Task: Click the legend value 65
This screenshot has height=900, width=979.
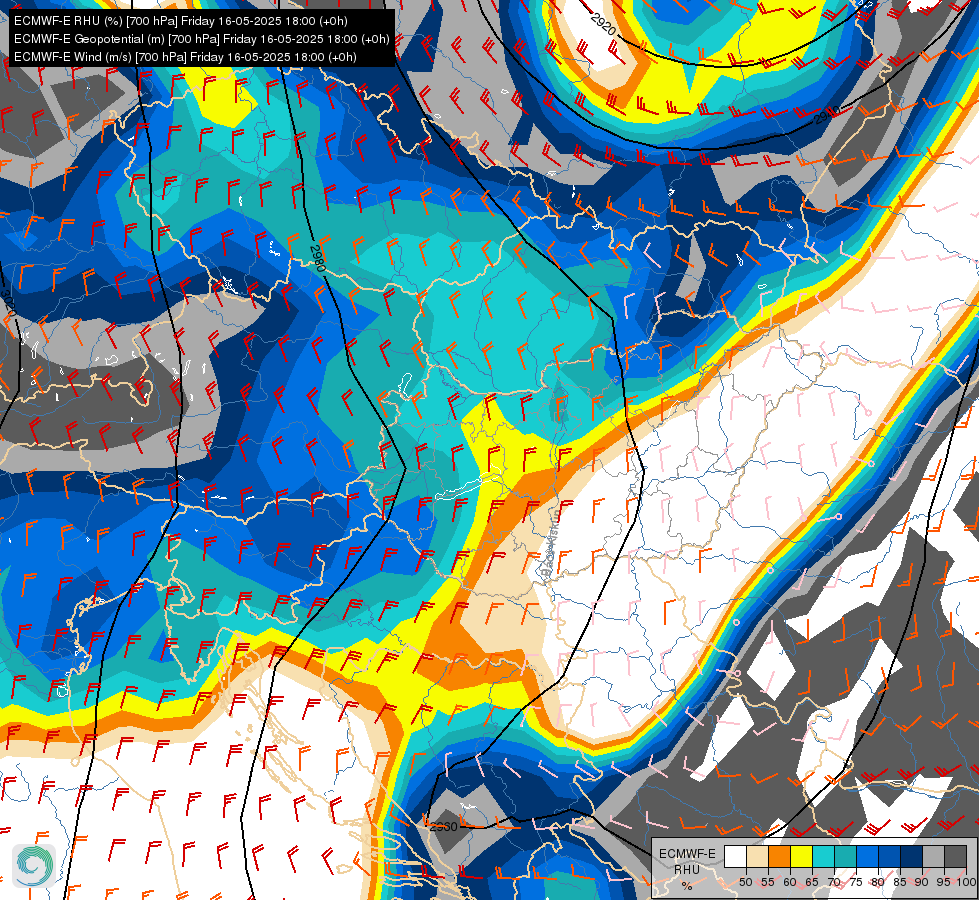Action: point(812,882)
